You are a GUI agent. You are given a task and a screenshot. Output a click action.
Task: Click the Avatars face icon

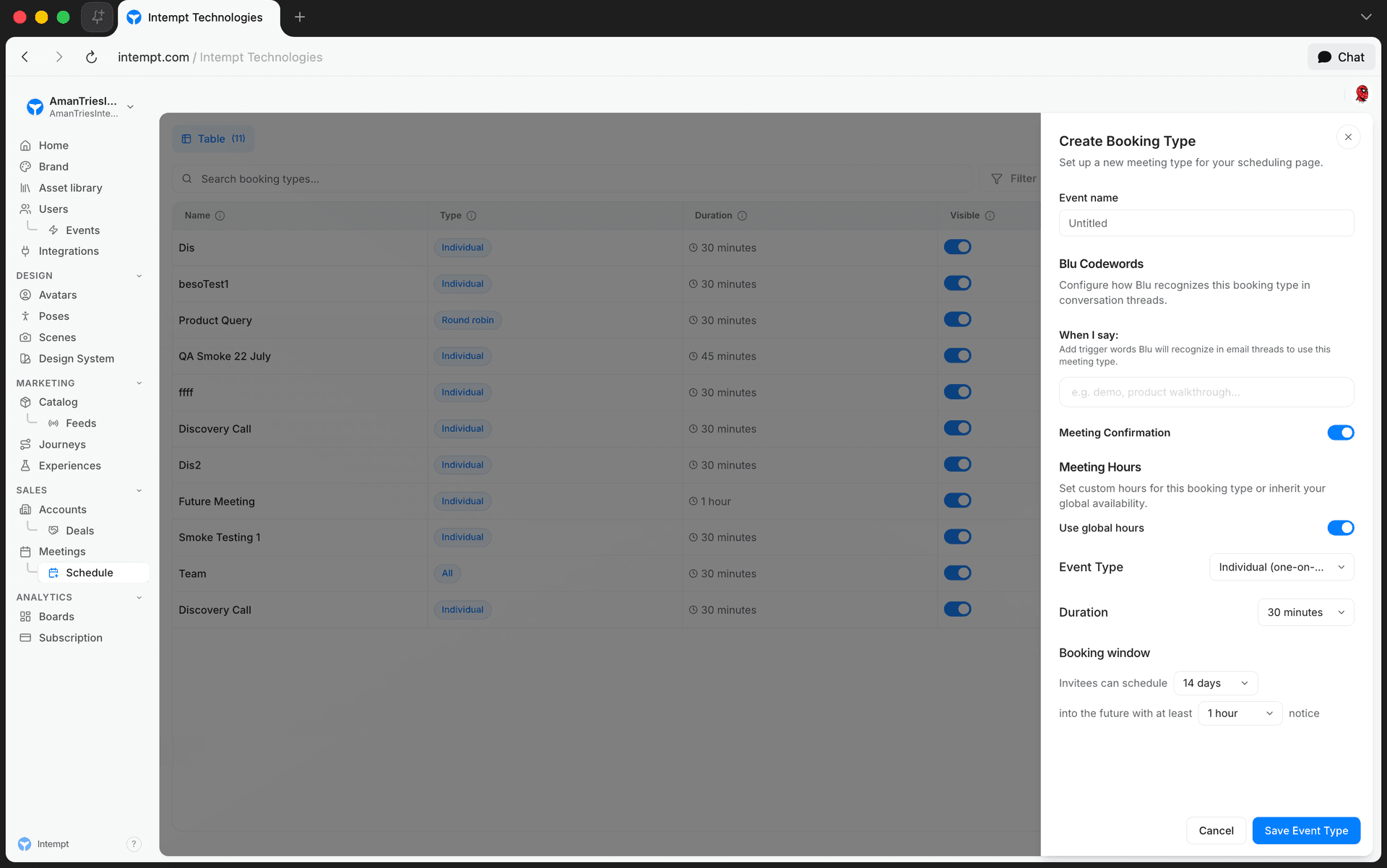point(25,295)
